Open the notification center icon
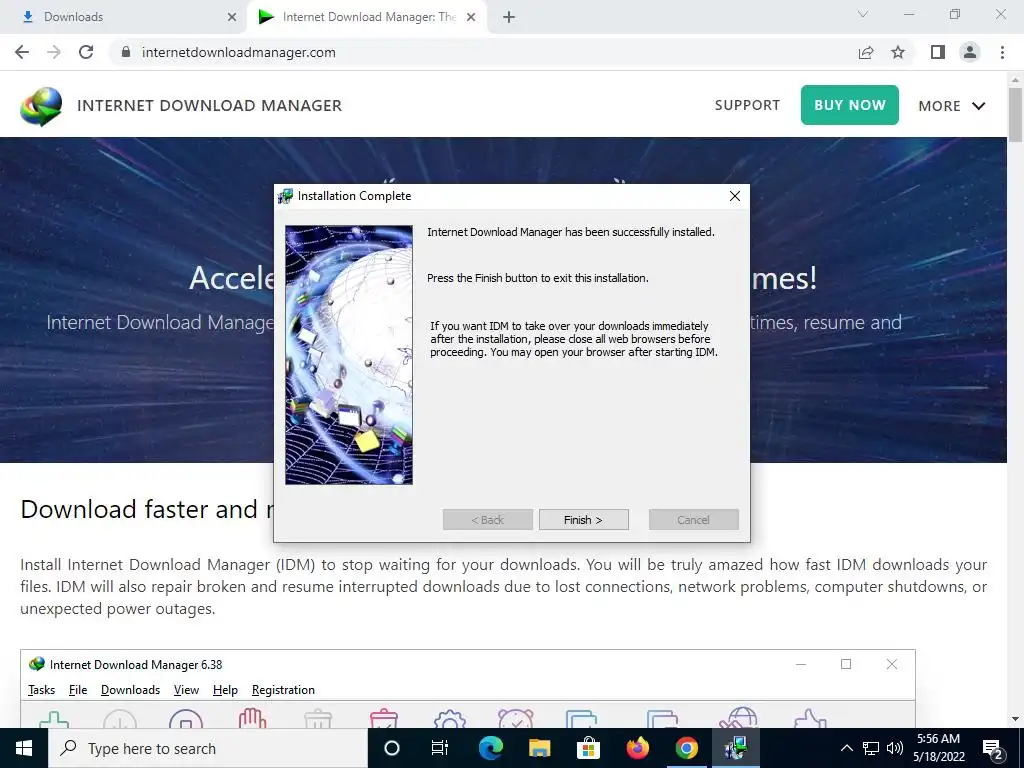Viewport: 1024px width, 768px height. tap(993, 748)
